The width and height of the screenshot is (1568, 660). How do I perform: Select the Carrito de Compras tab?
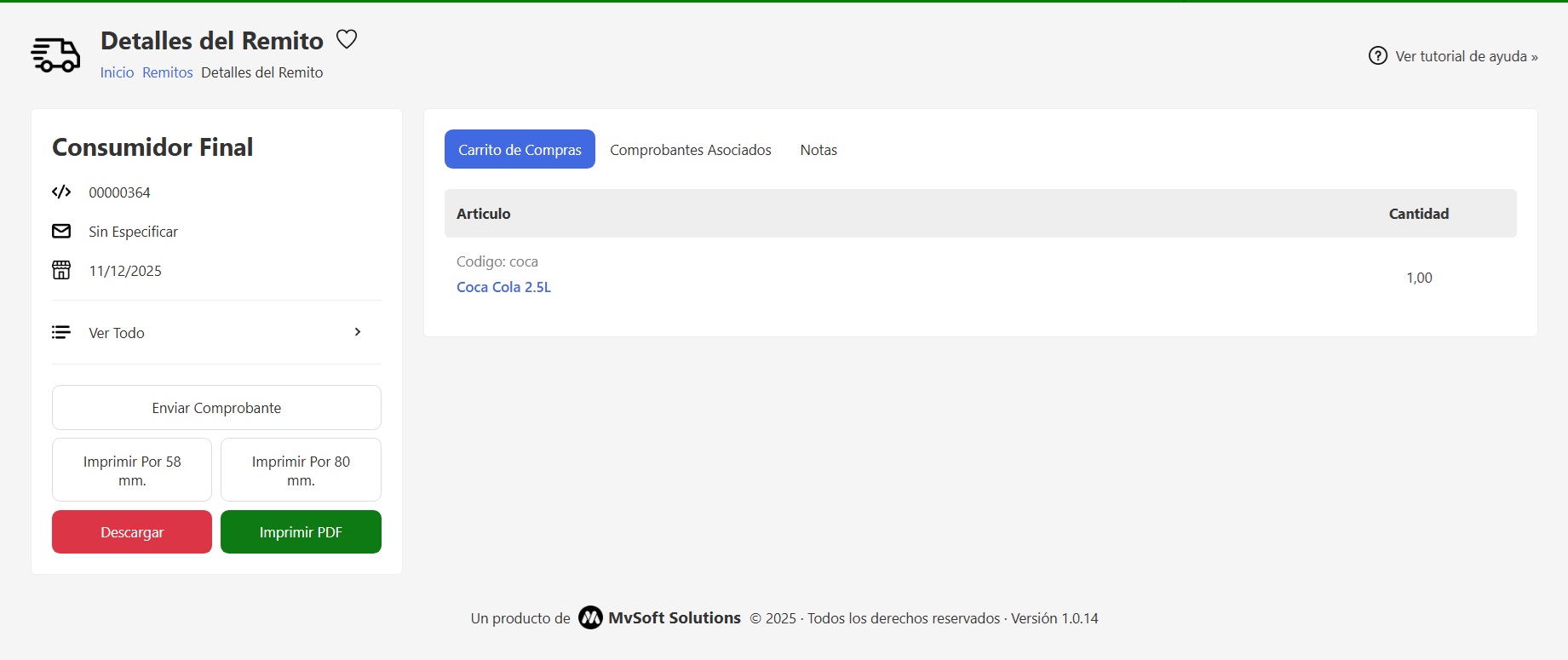click(x=520, y=150)
